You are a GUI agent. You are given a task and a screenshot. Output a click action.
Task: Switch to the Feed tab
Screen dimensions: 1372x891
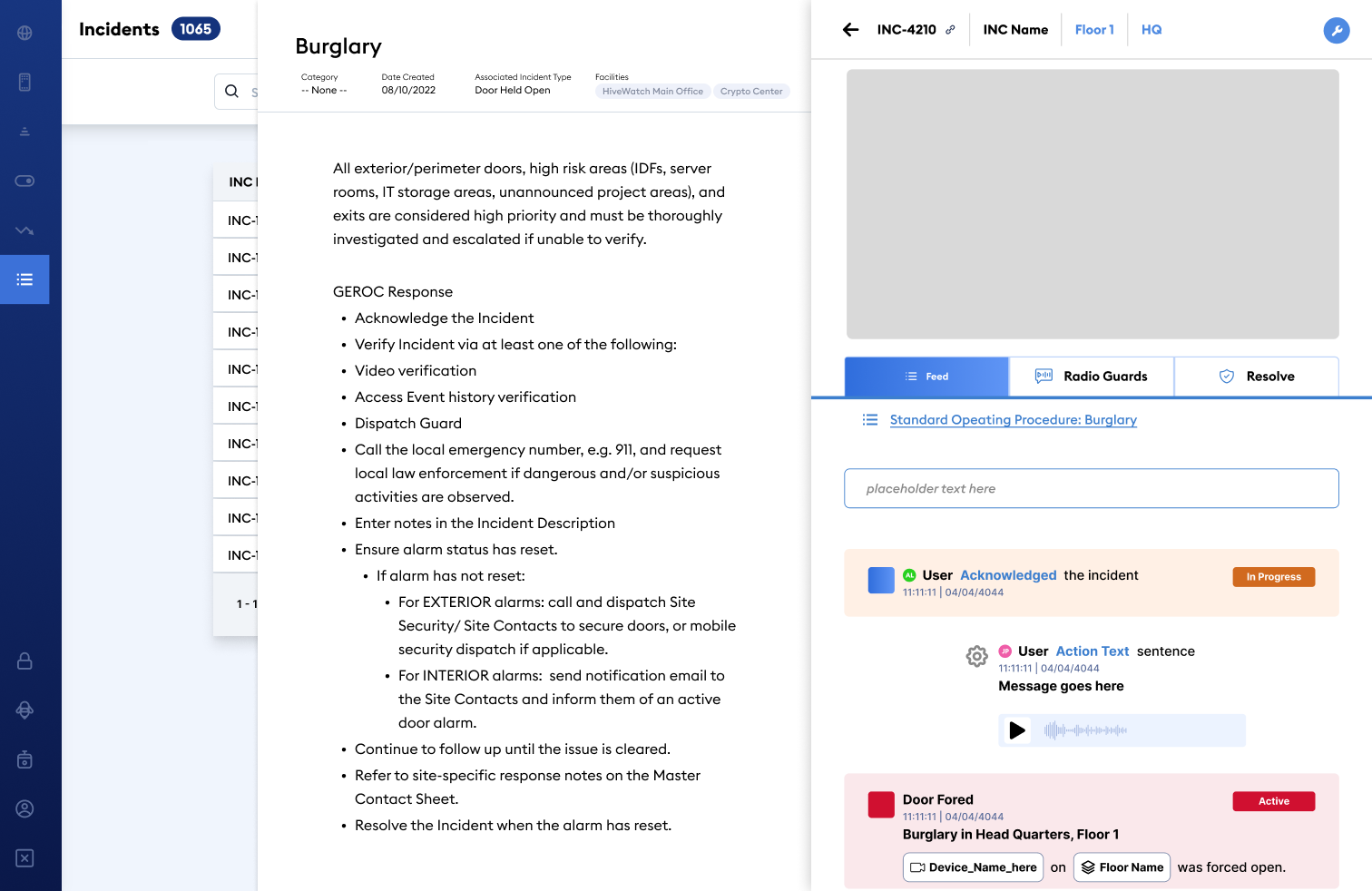coord(926,377)
